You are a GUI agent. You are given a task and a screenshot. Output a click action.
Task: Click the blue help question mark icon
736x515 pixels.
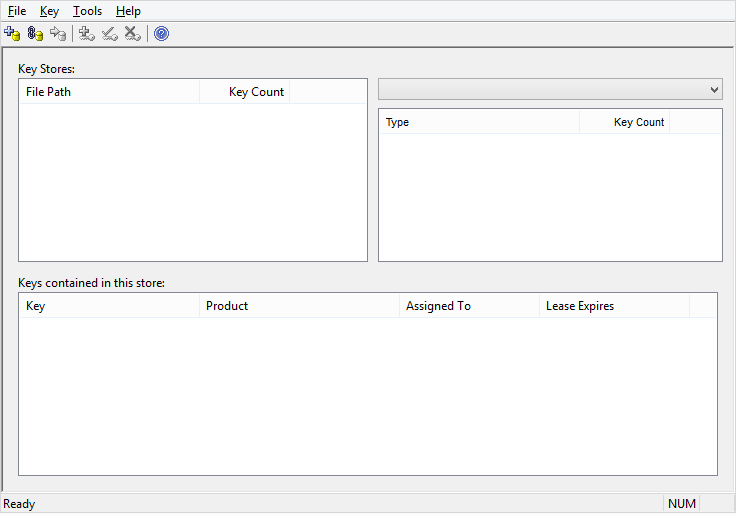(161, 34)
